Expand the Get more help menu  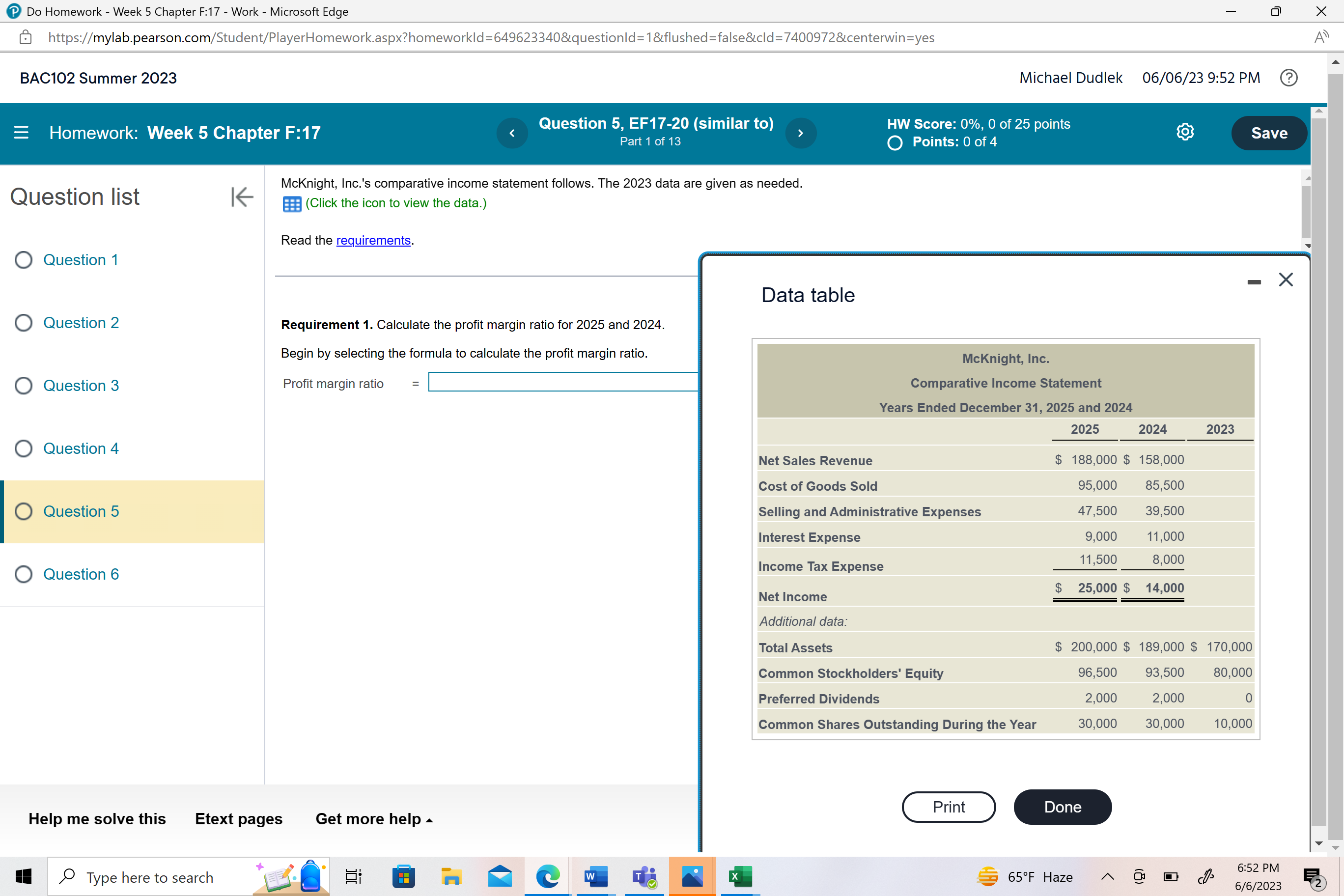(374, 819)
